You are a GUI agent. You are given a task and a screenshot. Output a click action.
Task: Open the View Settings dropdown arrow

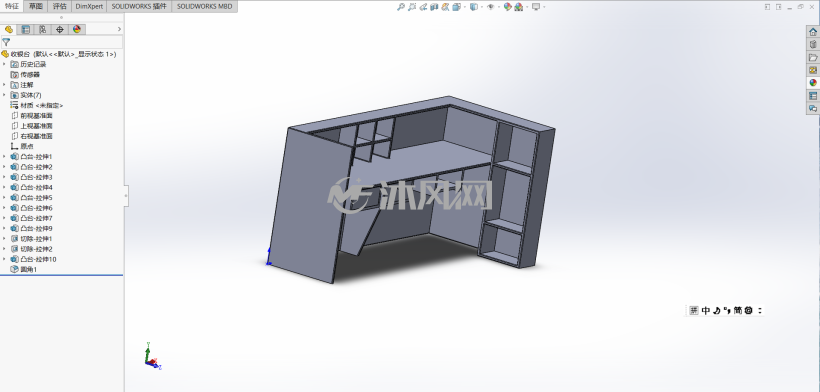pos(544,7)
